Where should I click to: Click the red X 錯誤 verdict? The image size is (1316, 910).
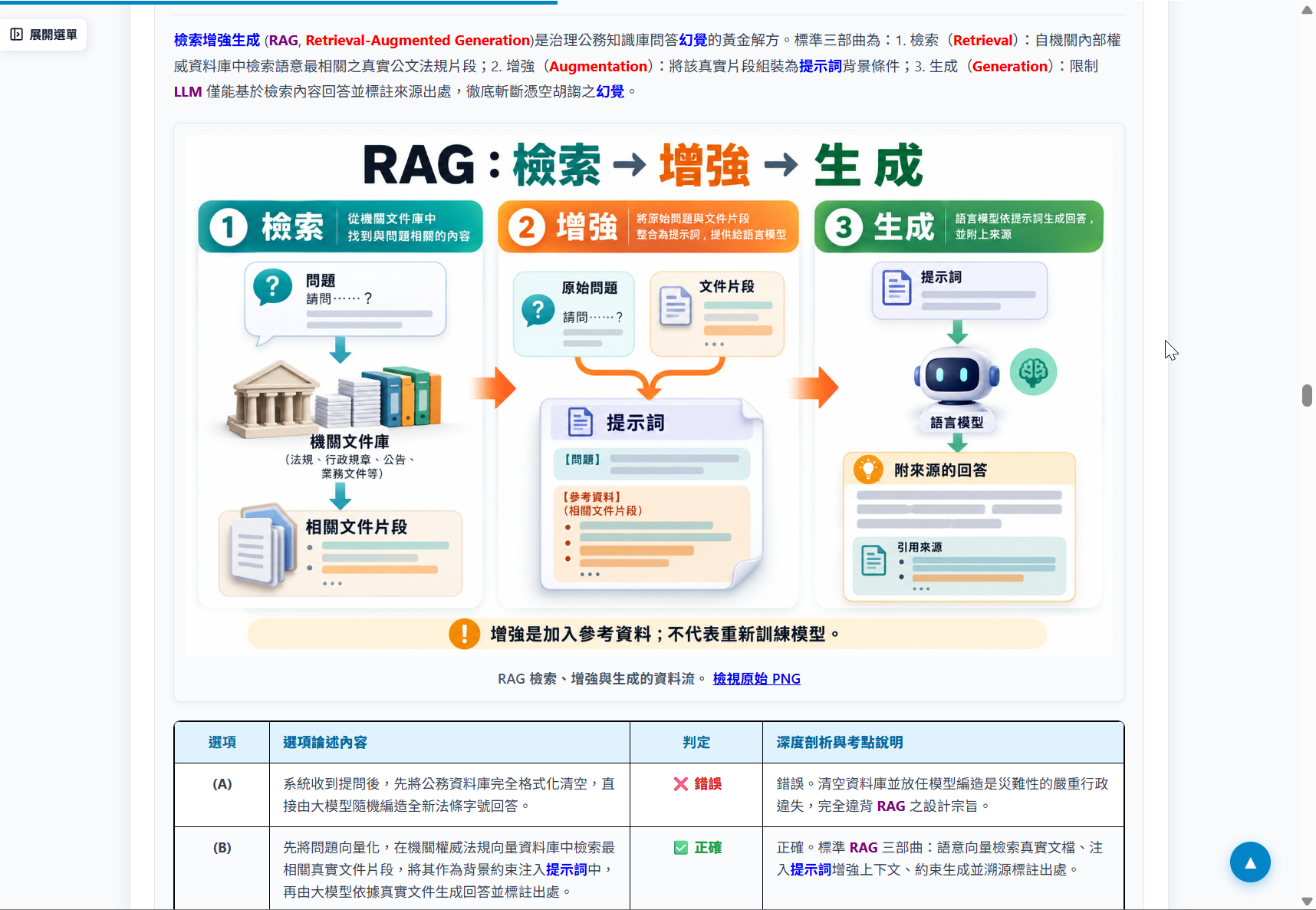(697, 783)
